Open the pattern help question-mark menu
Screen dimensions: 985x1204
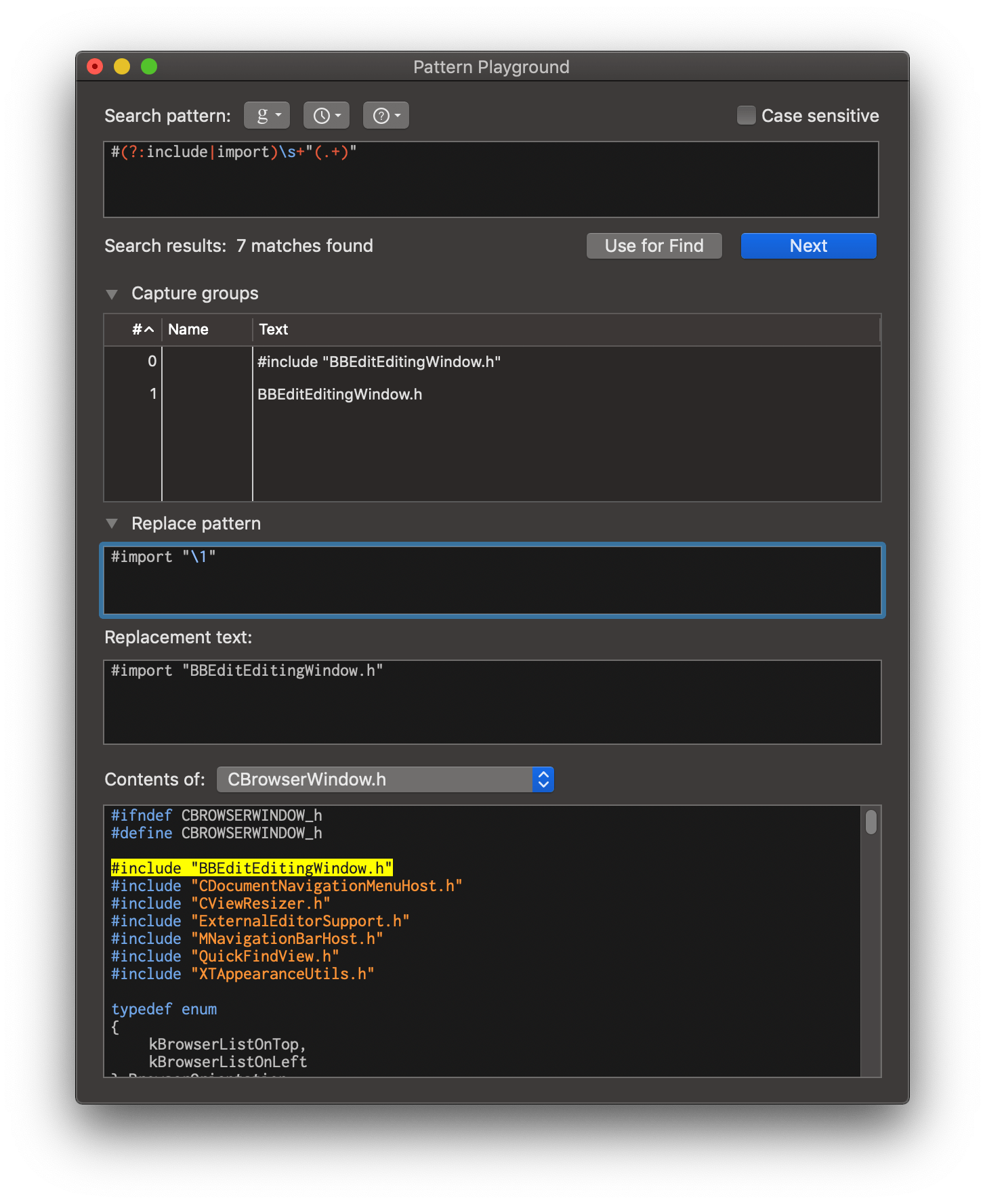(386, 115)
